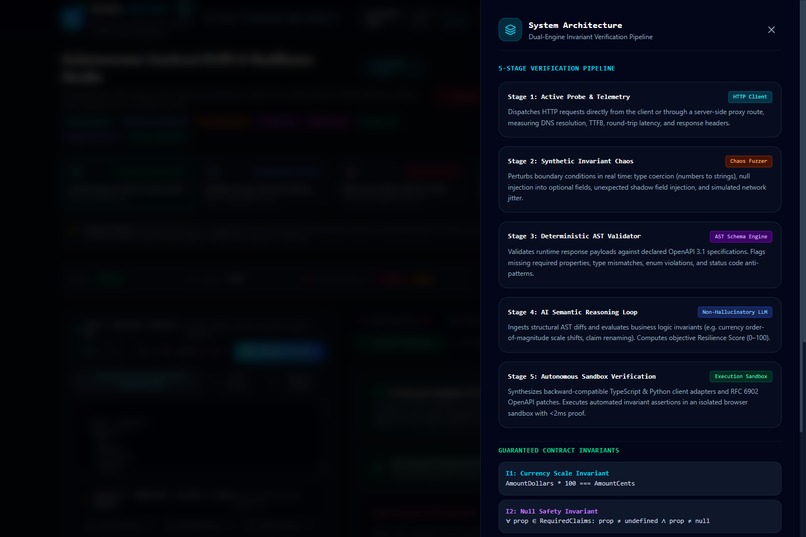Click the I2: Null Safety Invariant title
This screenshot has width=806, height=537.
point(552,511)
